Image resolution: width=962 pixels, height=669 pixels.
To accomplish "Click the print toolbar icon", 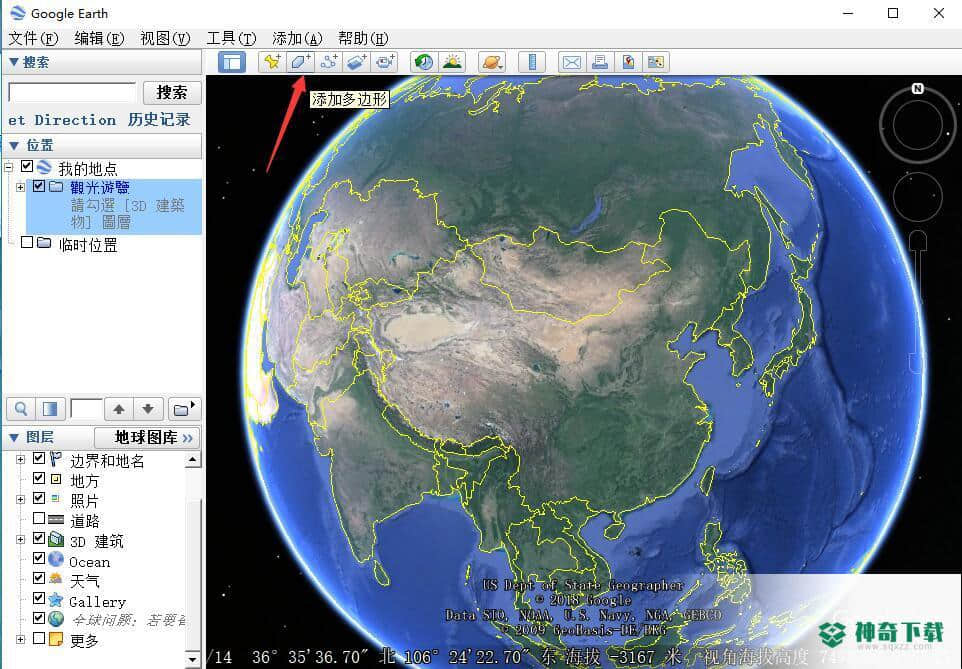I will pyautogui.click(x=599, y=62).
